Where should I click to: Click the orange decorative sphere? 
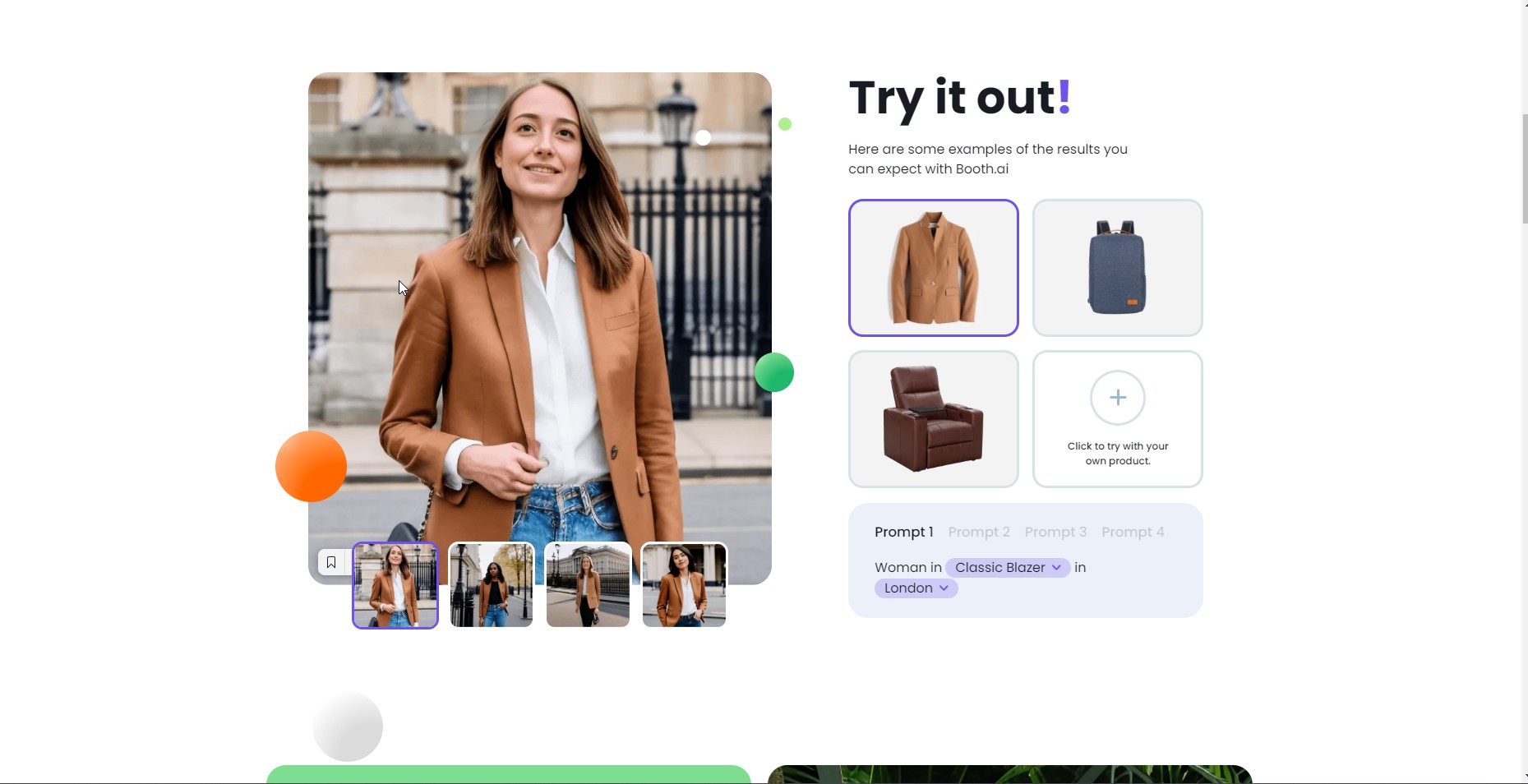(311, 466)
